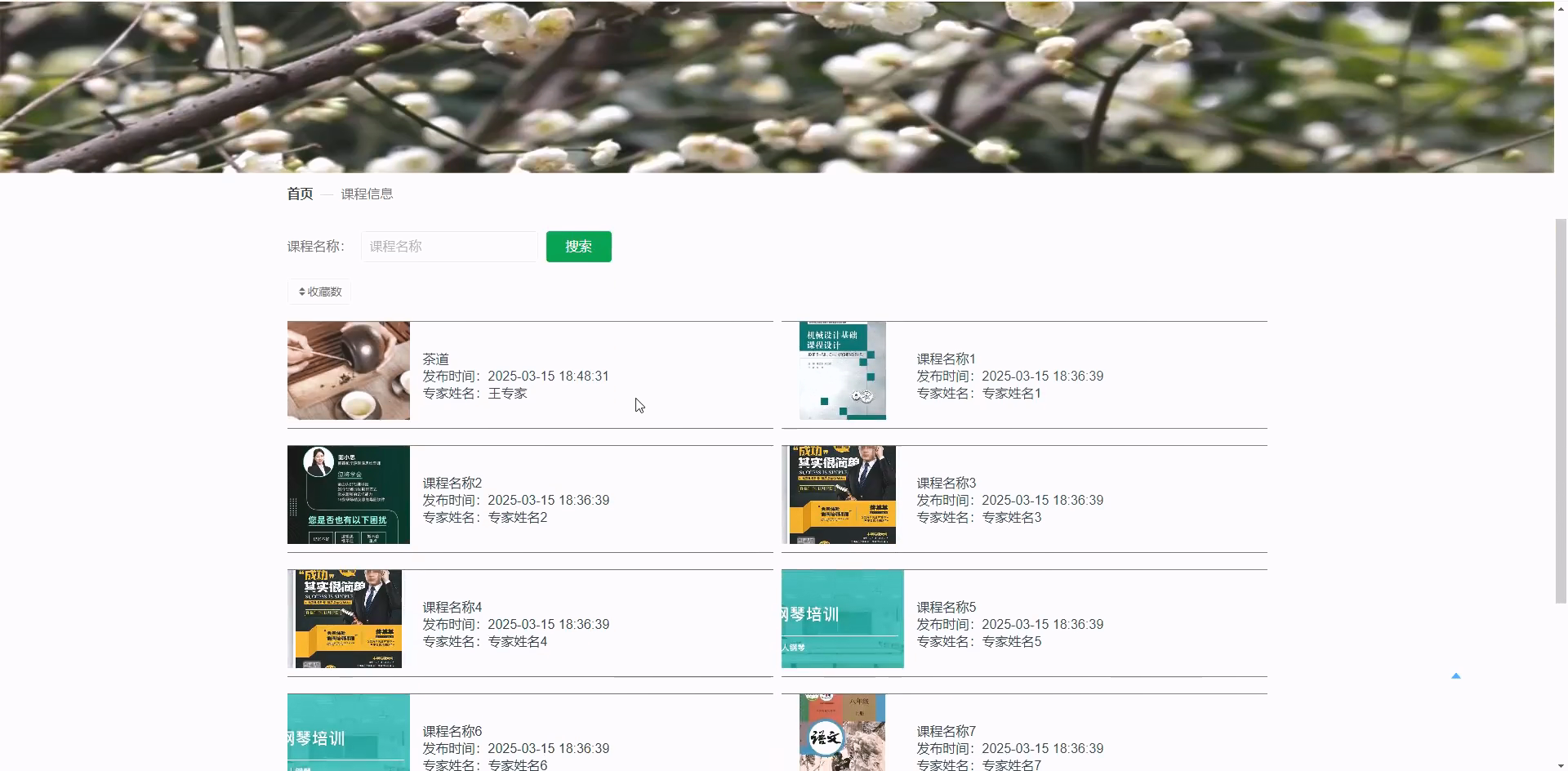
Task: Select the 课程名称4 title text
Action: pyautogui.click(x=452, y=607)
